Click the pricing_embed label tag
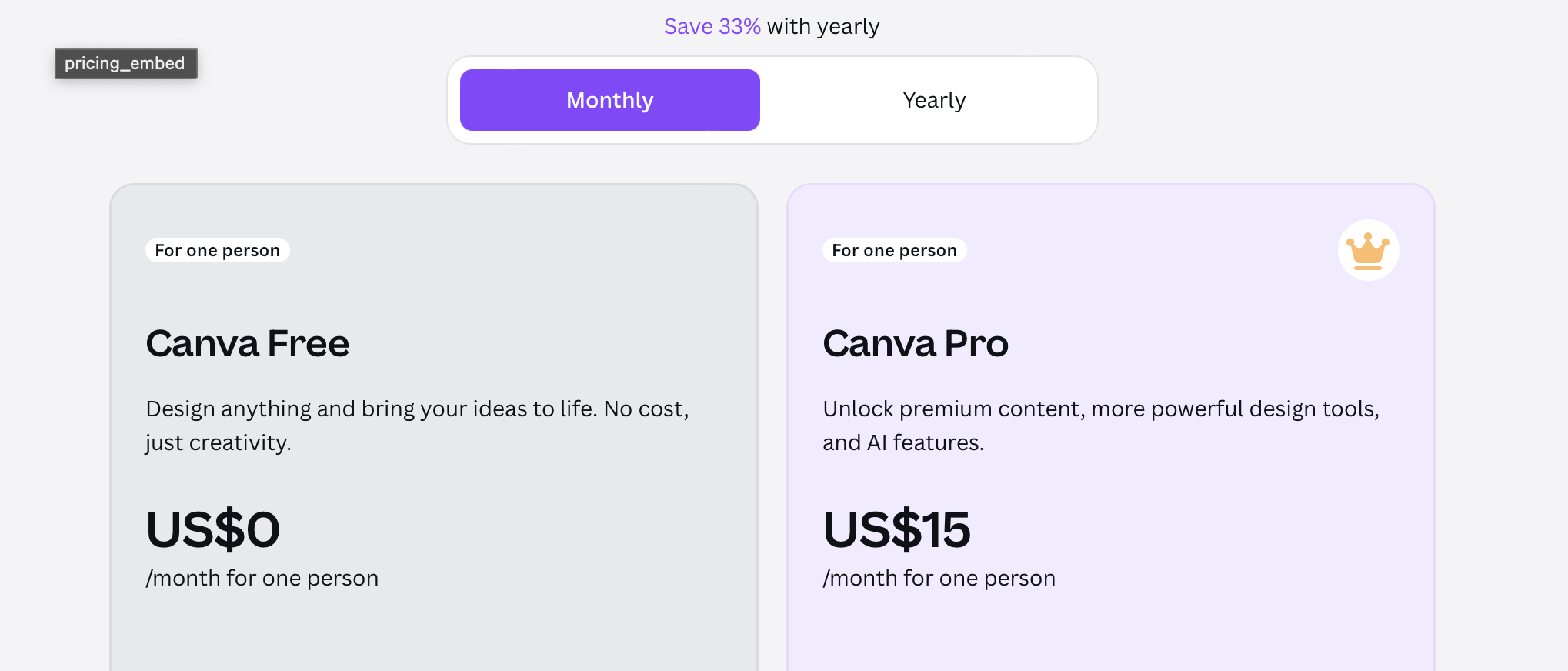The height and width of the screenshot is (671, 1568). coord(125,63)
